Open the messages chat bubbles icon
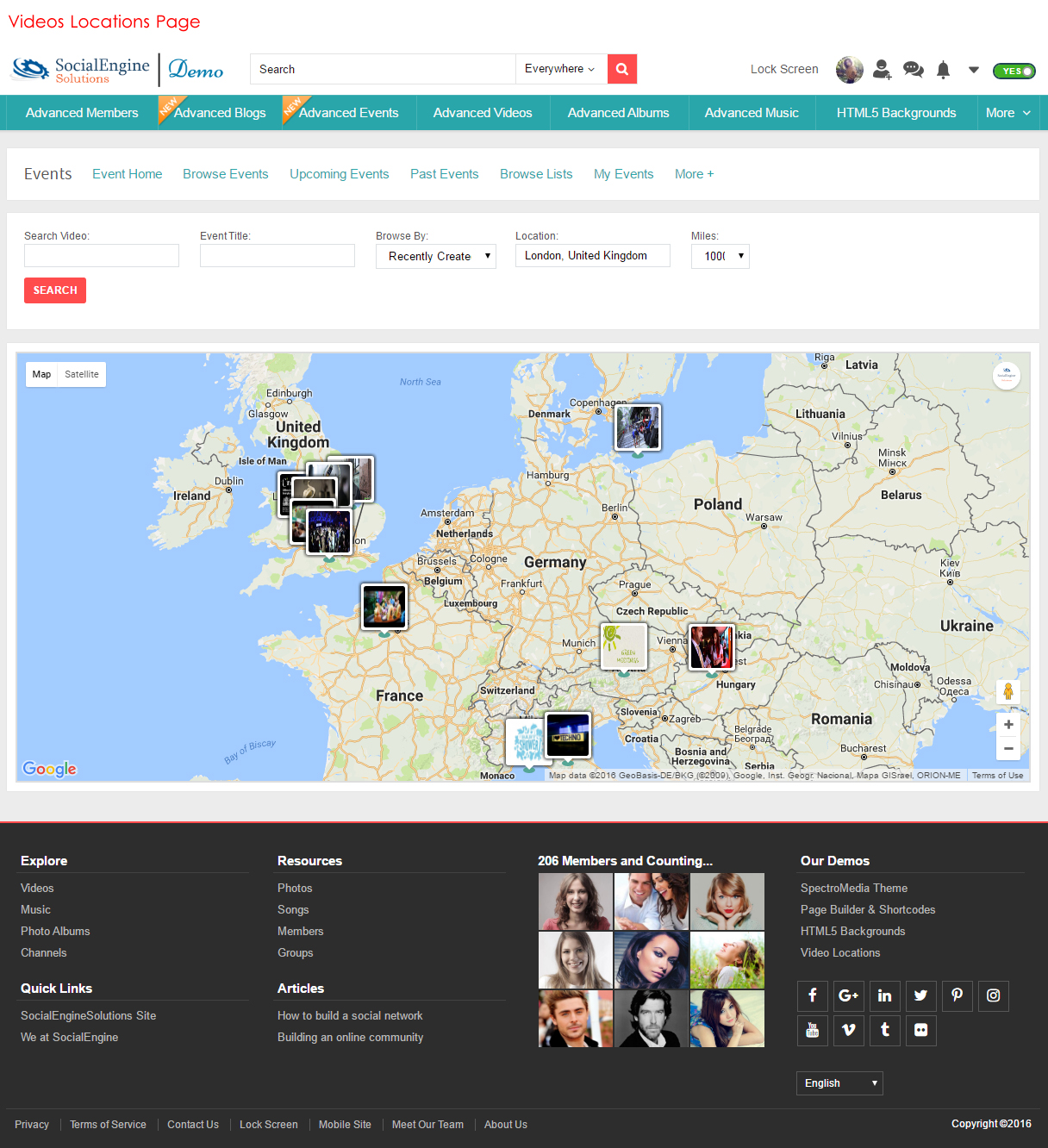The width and height of the screenshot is (1048, 1148). [913, 69]
